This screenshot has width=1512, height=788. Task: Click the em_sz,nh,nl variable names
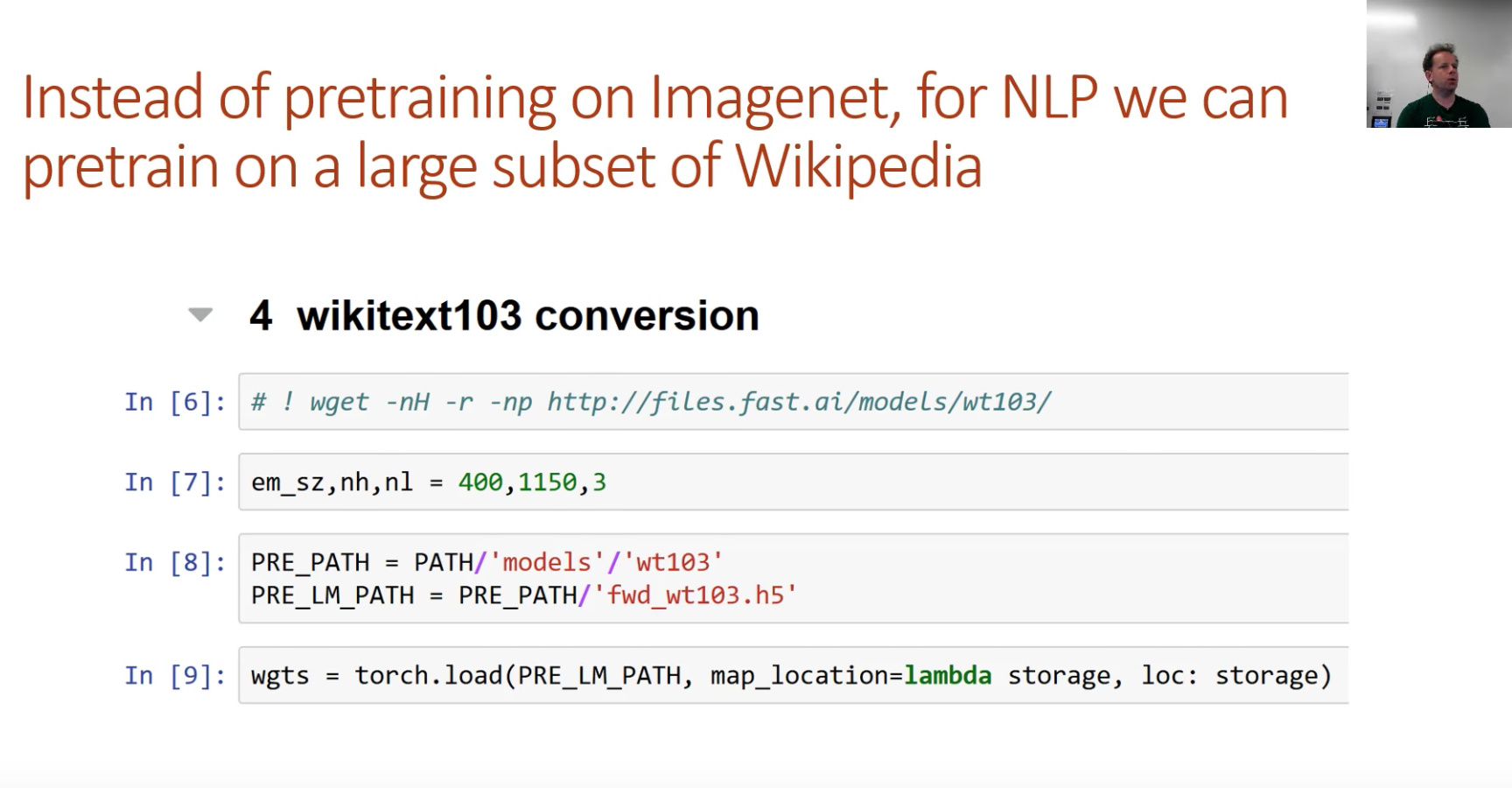pos(332,482)
